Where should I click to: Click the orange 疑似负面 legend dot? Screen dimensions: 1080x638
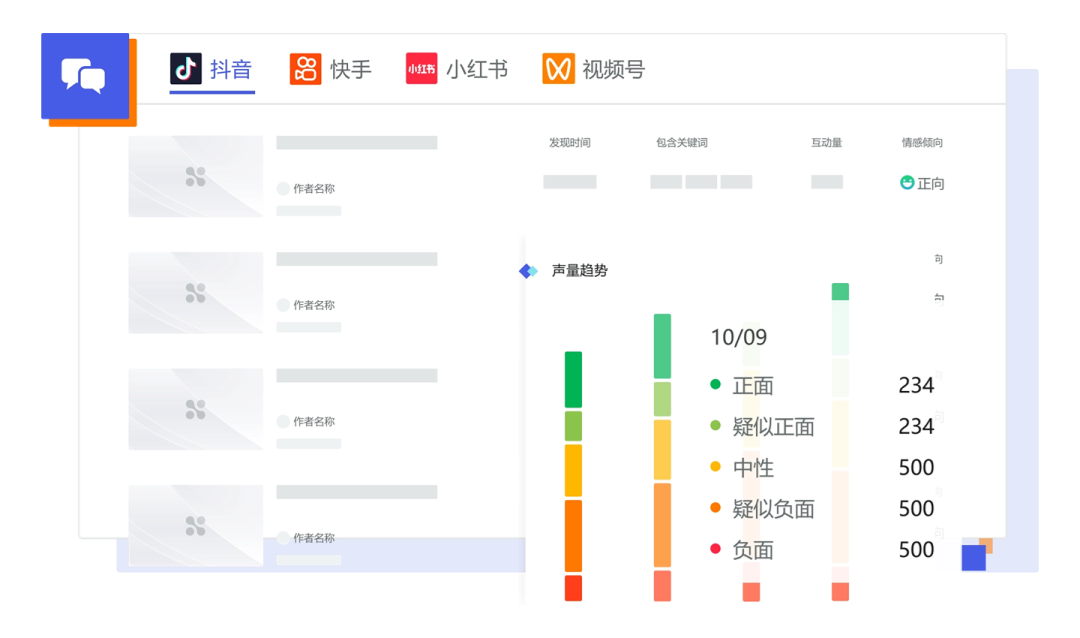[716, 508]
